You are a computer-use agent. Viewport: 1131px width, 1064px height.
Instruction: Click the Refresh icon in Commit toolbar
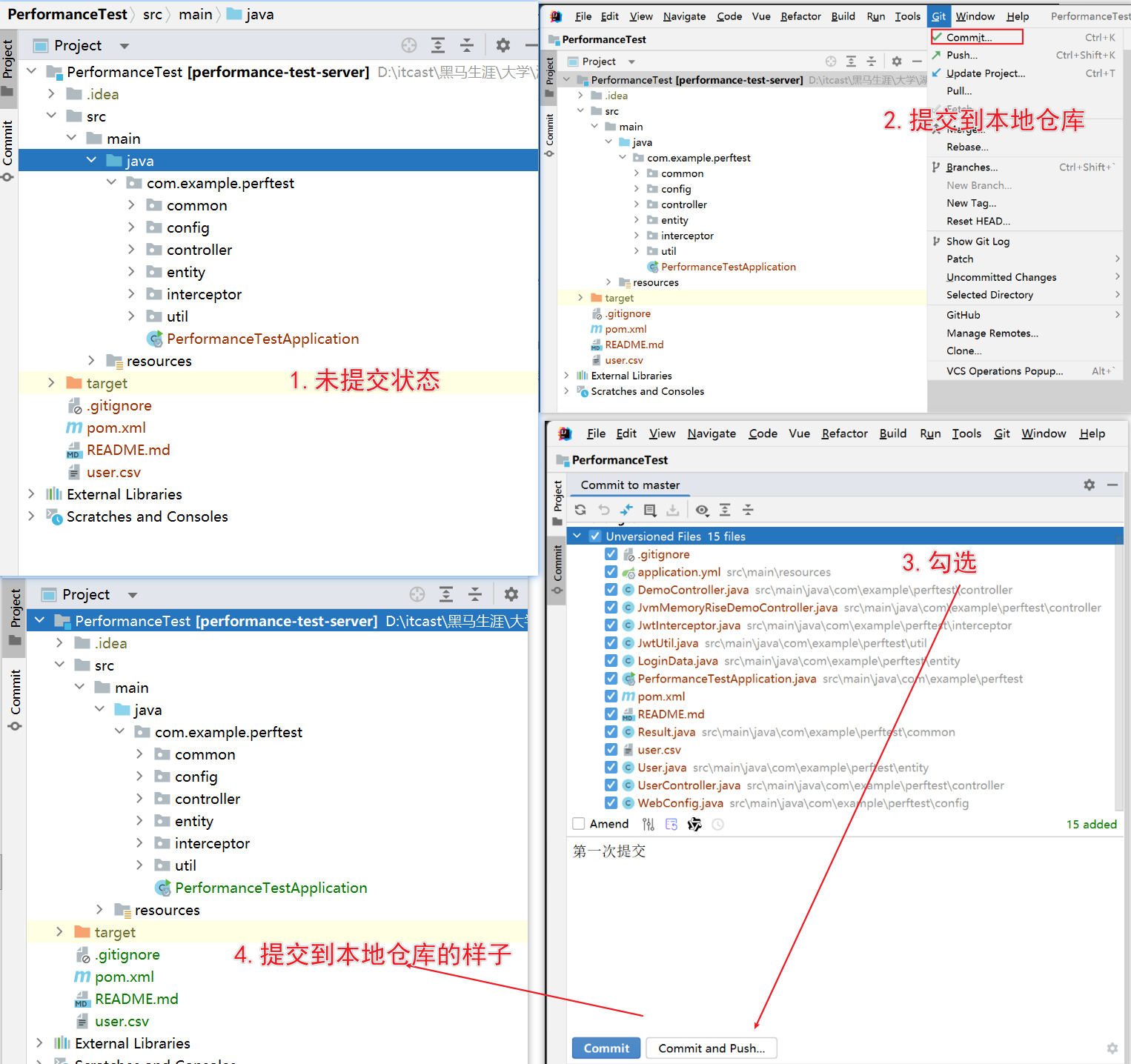coord(580,510)
